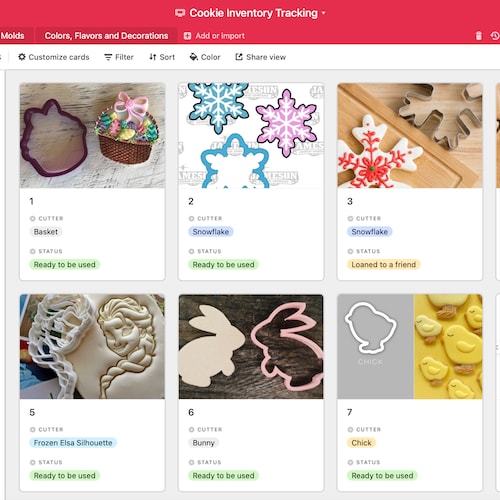Image resolution: width=500 pixels, height=500 pixels.
Task: Click Ready to be used status on card 6
Action: 223,476
